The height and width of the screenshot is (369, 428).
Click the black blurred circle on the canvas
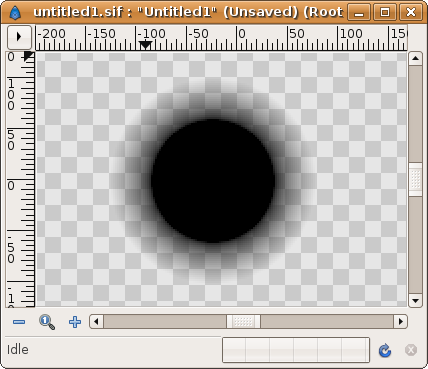213,181
